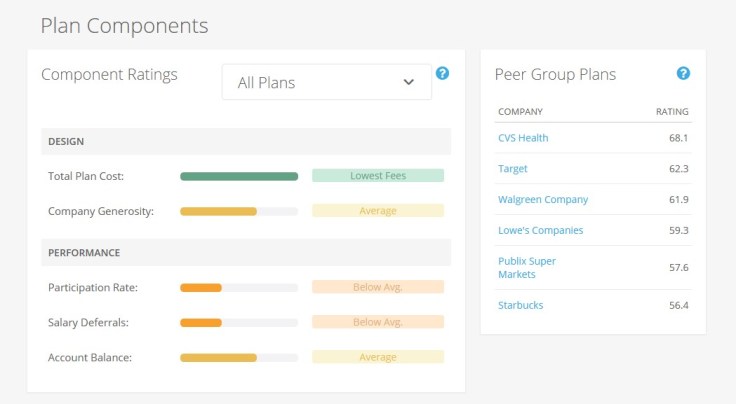Click the Below Avg. badge for Participation Rate
The width and height of the screenshot is (736, 404).
pos(378,287)
